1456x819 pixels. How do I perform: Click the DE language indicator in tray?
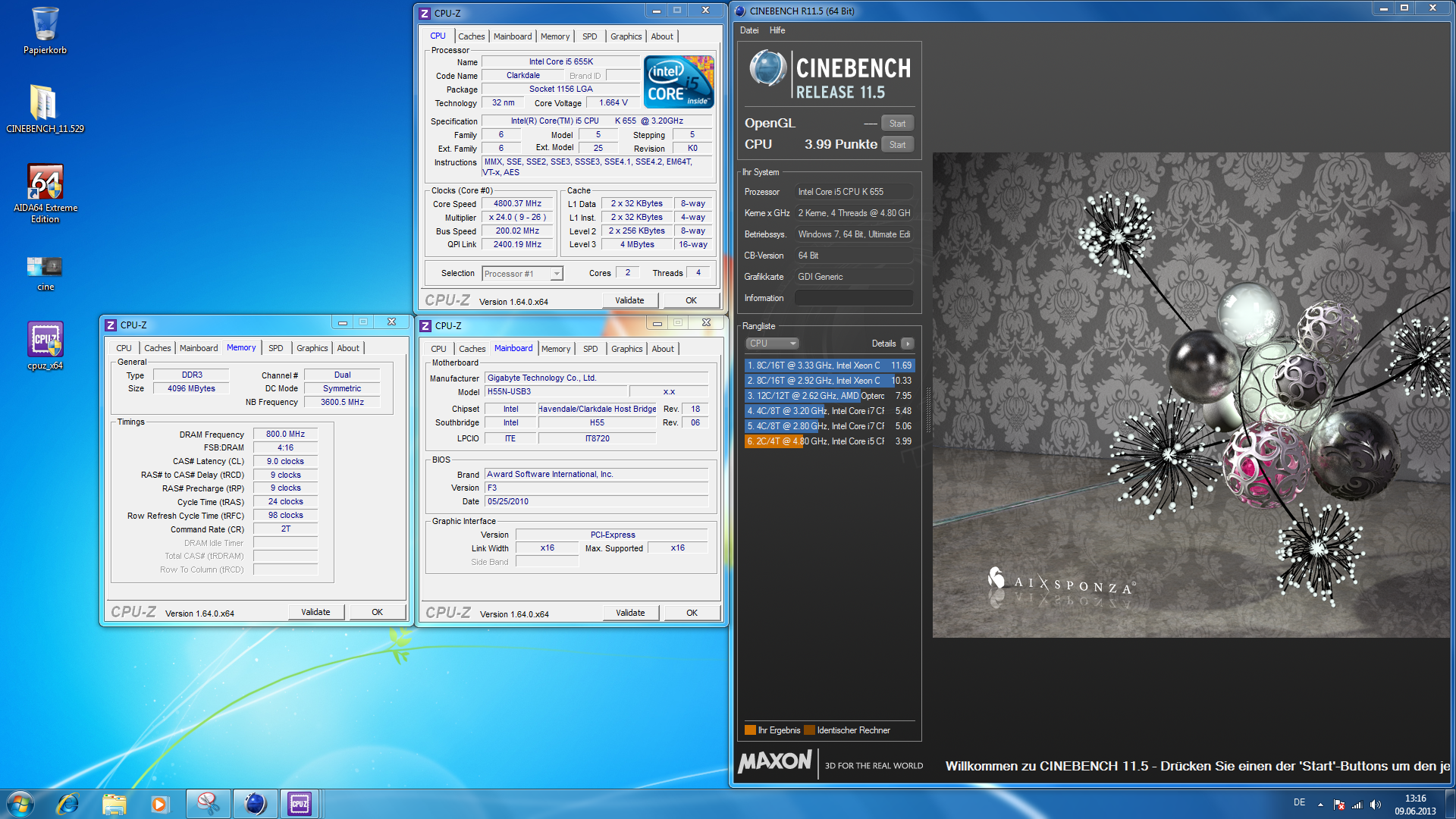[1299, 802]
